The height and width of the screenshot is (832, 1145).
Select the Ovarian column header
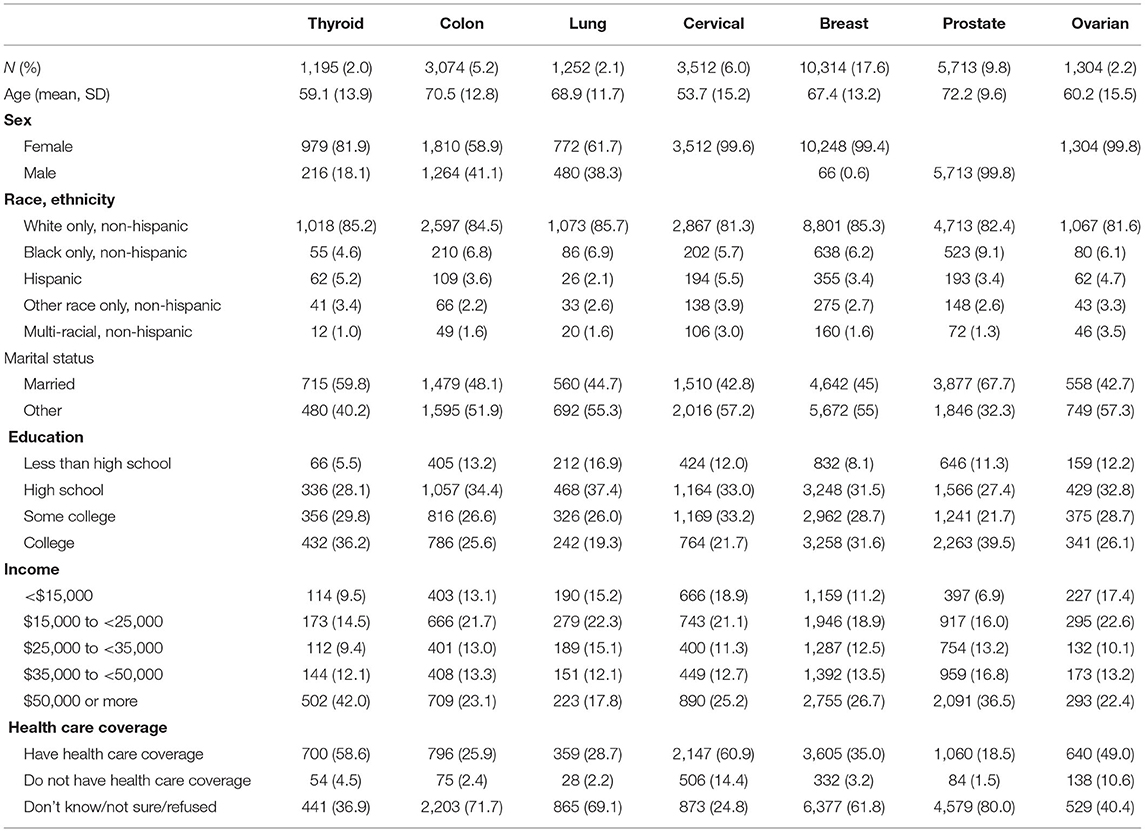point(1100,23)
